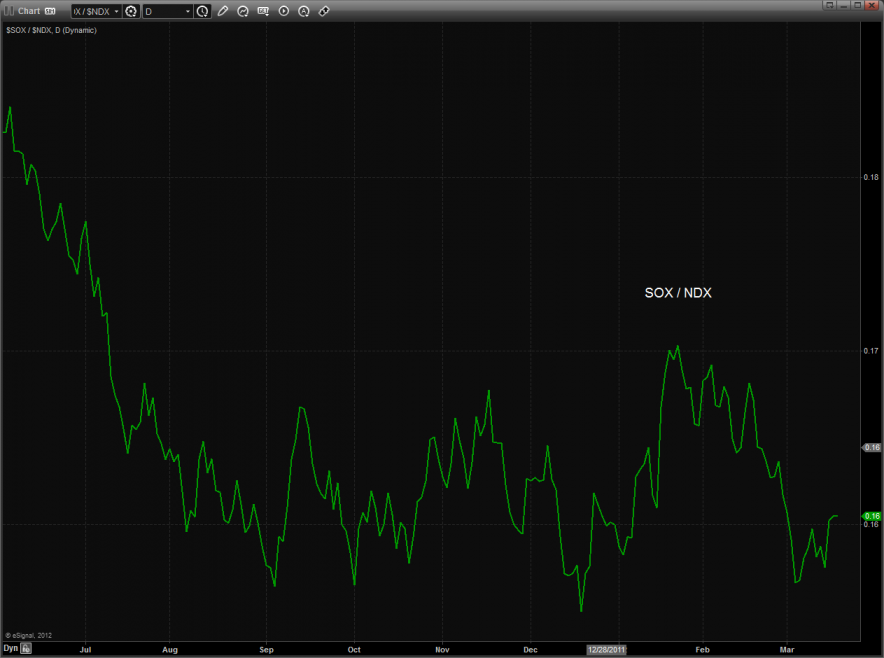Click the linked window badge beside Chart
The height and width of the screenshot is (658, 884).
point(50,11)
